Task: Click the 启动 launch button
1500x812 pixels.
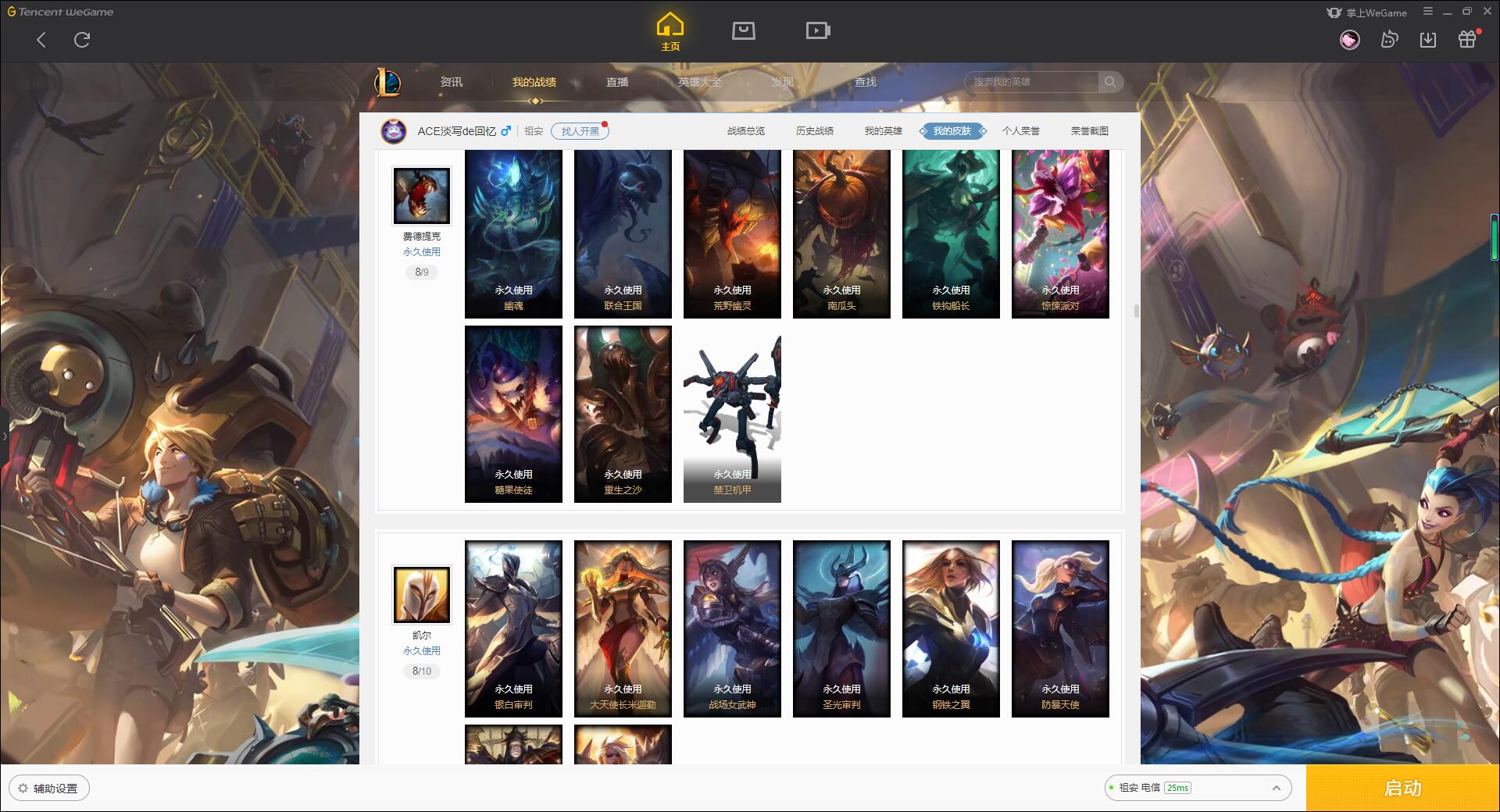Action: 1403,789
